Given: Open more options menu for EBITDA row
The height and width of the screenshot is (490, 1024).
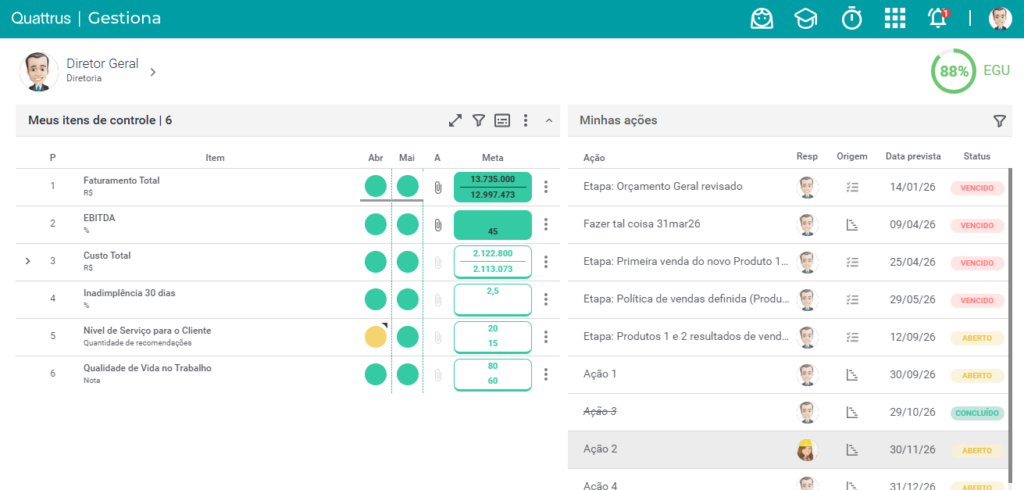Looking at the screenshot, I should [x=546, y=225].
